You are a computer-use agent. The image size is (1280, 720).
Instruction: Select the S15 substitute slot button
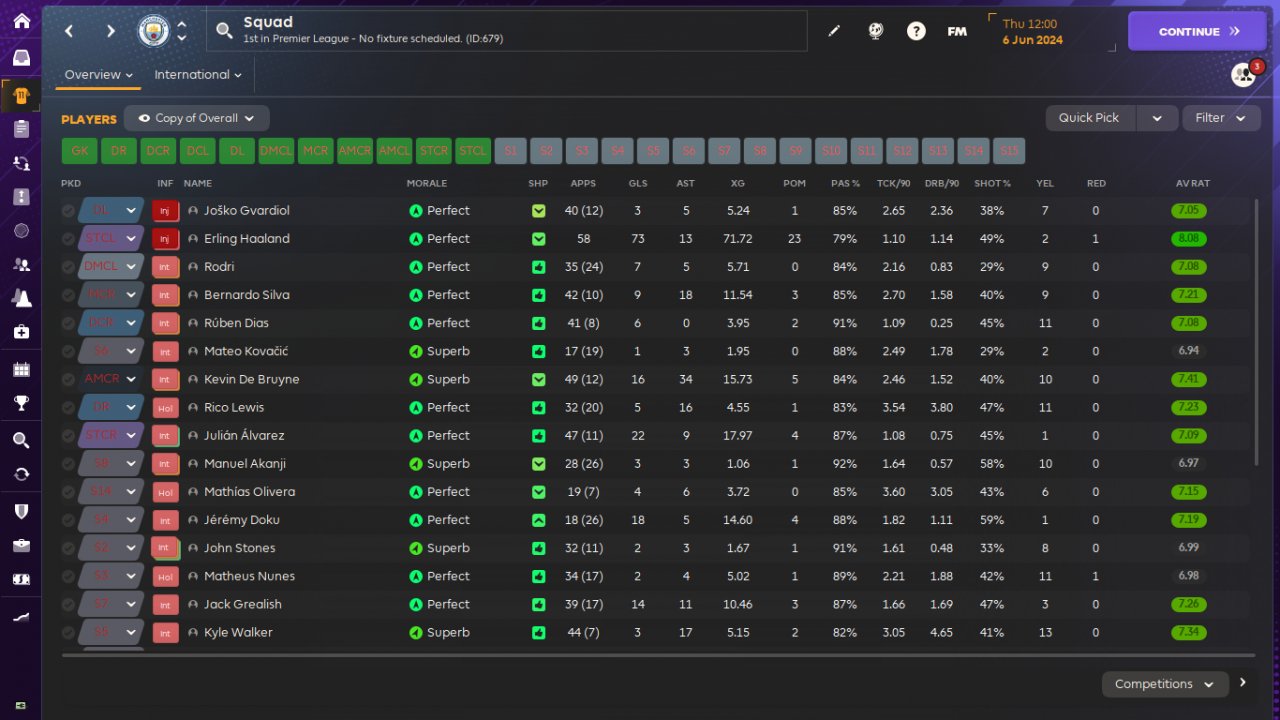point(1009,151)
